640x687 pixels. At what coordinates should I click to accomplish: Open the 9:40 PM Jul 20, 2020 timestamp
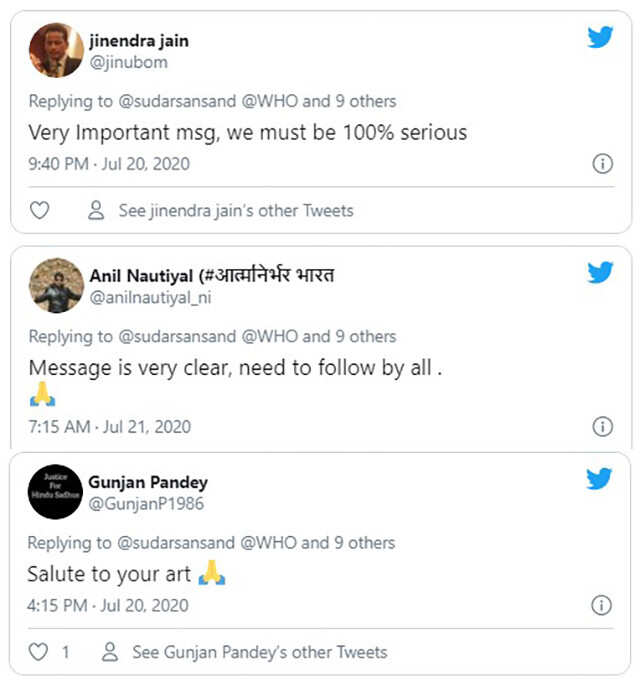[x=109, y=164]
